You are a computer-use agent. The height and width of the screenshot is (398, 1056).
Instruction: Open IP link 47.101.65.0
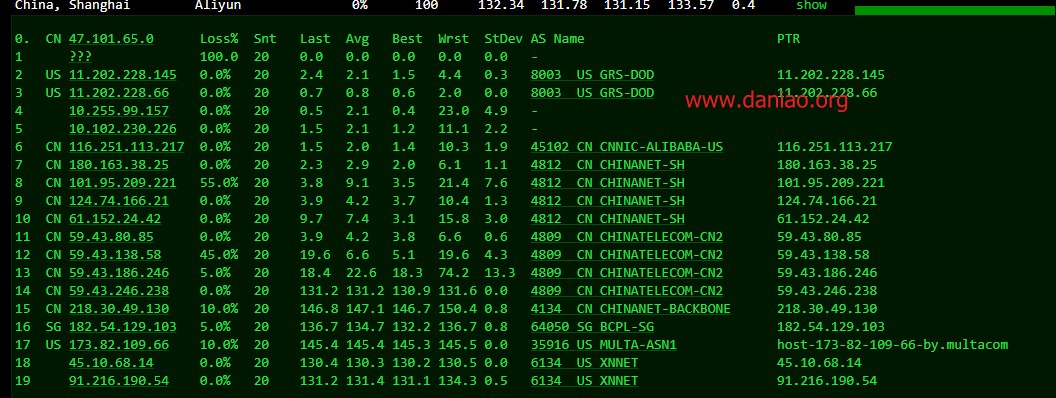pos(111,39)
